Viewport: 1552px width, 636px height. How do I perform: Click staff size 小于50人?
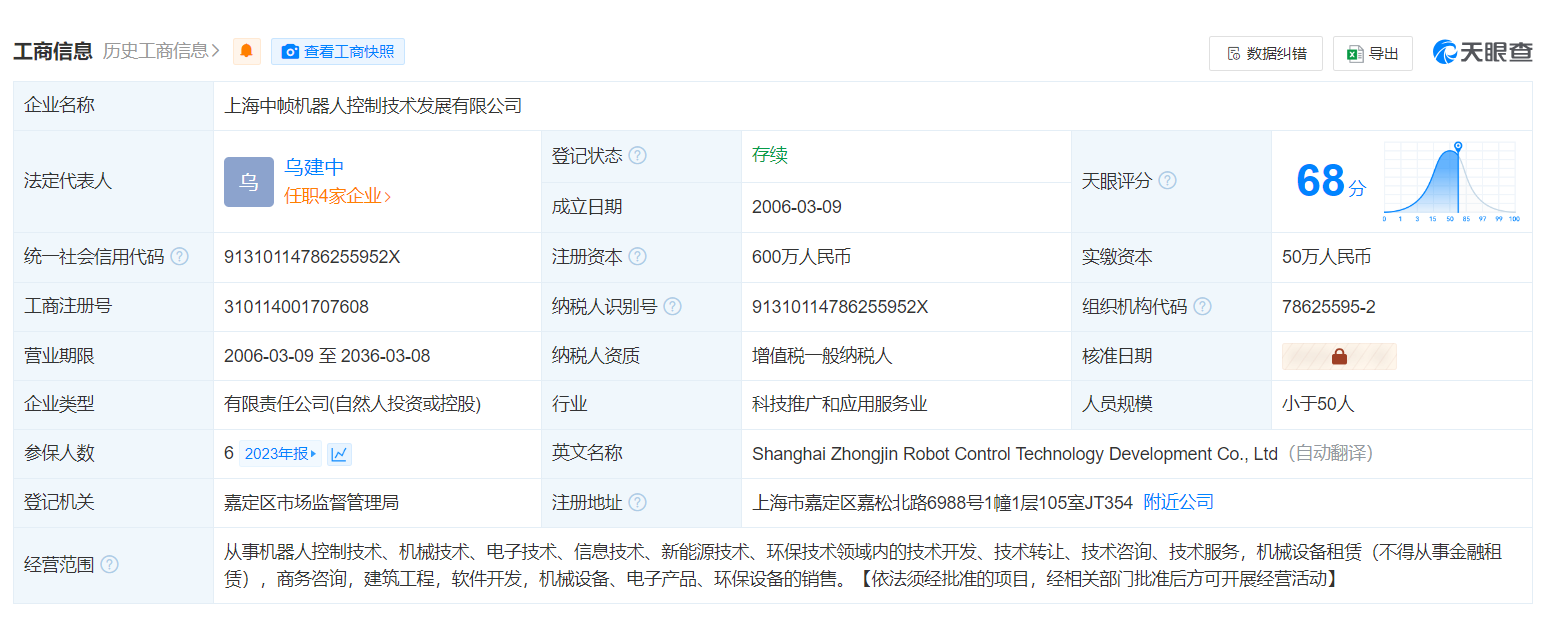pyautogui.click(x=1318, y=405)
